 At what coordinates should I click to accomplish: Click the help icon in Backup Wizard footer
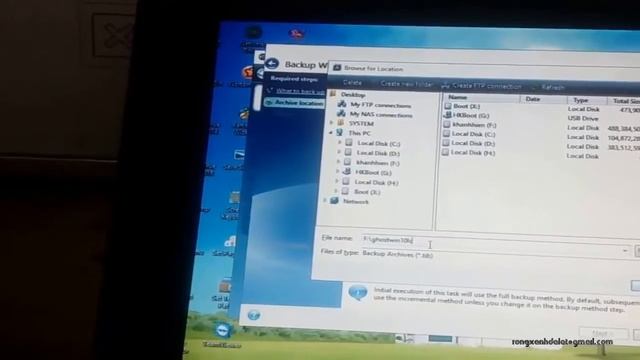tap(253, 315)
